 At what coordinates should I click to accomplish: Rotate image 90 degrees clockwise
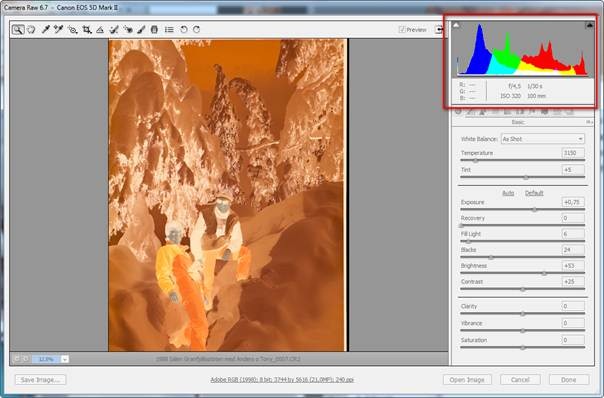196,30
